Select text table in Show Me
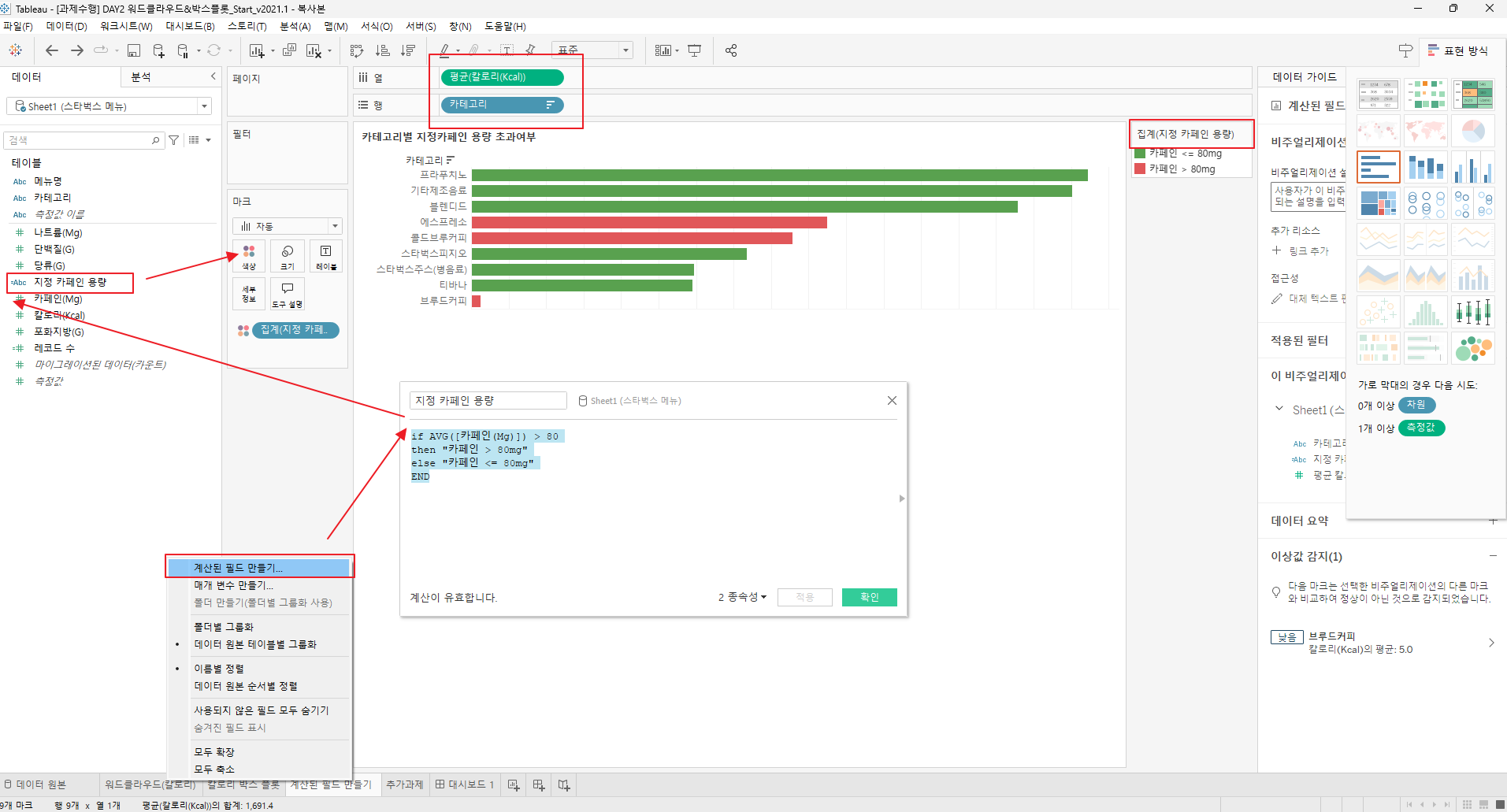 (x=1379, y=95)
